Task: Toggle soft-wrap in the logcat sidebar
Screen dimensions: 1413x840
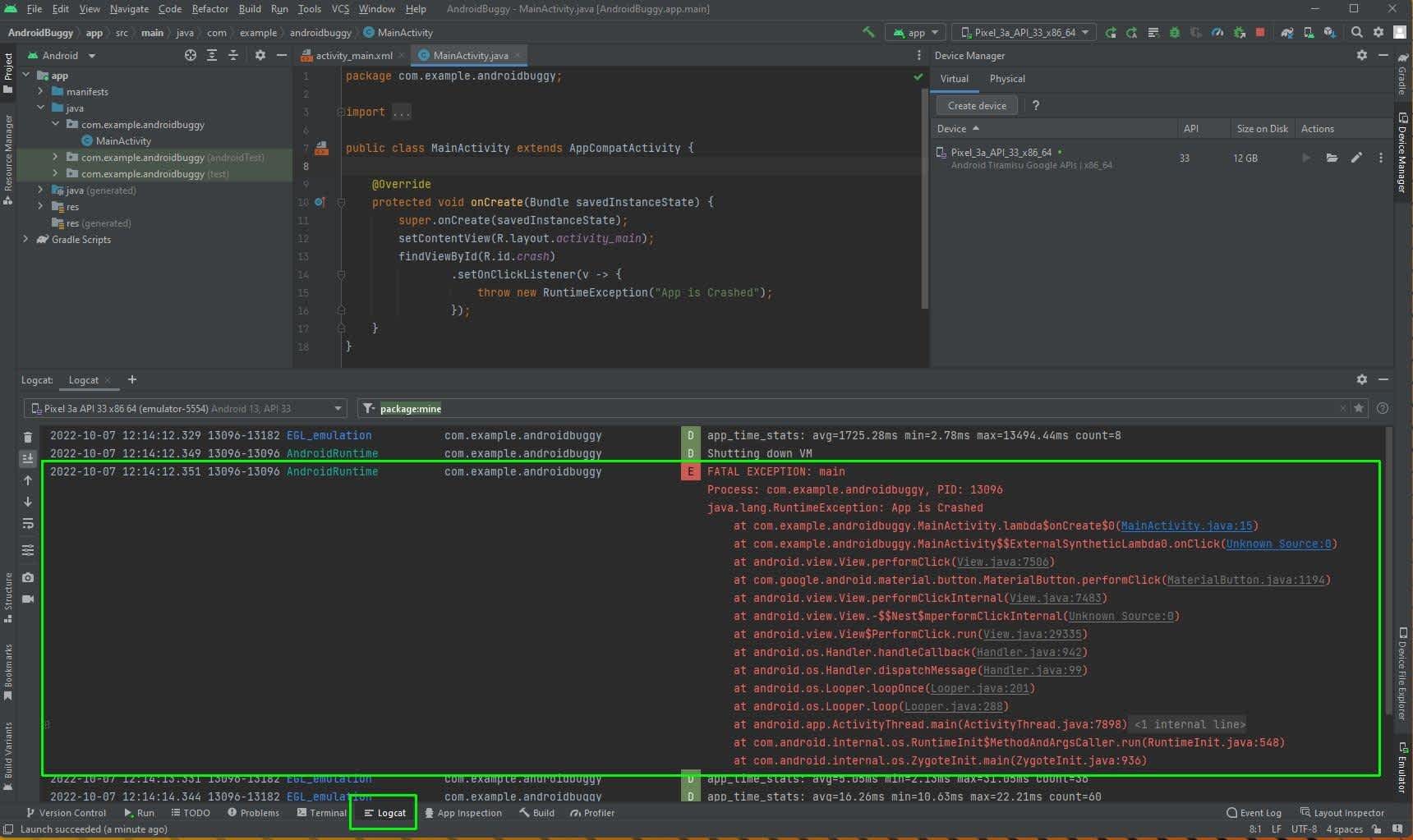Action: point(28,523)
